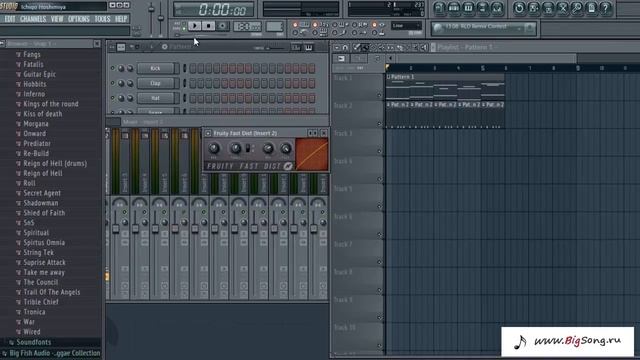The width and height of the screenshot is (640, 360).
Task: Open the Line snap dropdown
Action: pos(406,26)
